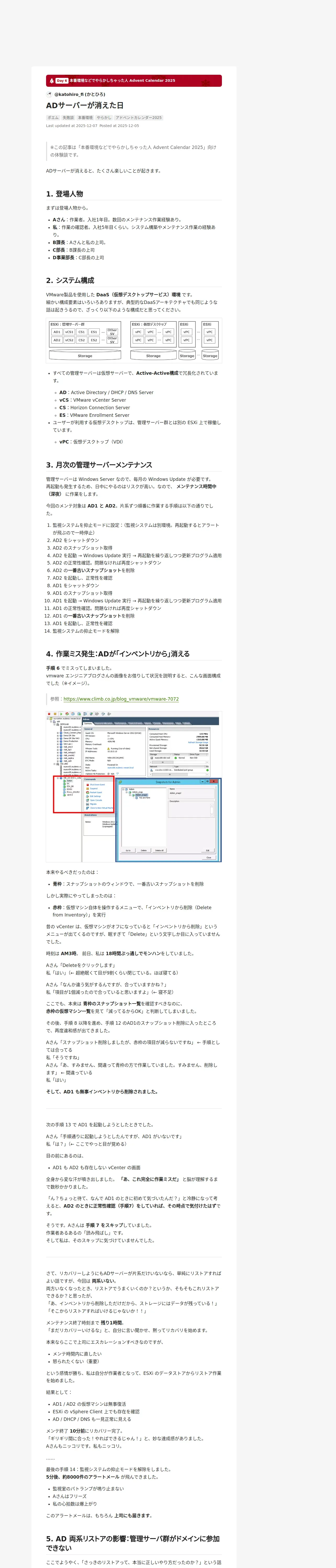Click the ADサーバーが消えた日 article title
The width and height of the screenshot is (336, 1568).
coord(85,105)
